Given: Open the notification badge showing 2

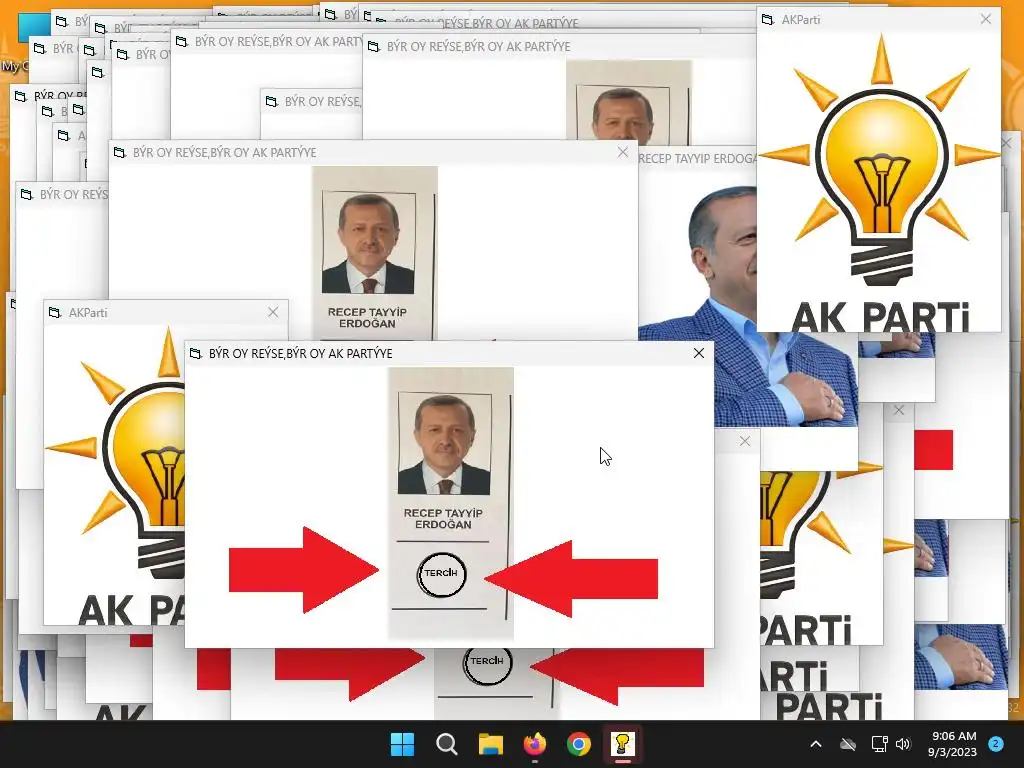Looking at the screenshot, I should tap(996, 744).
